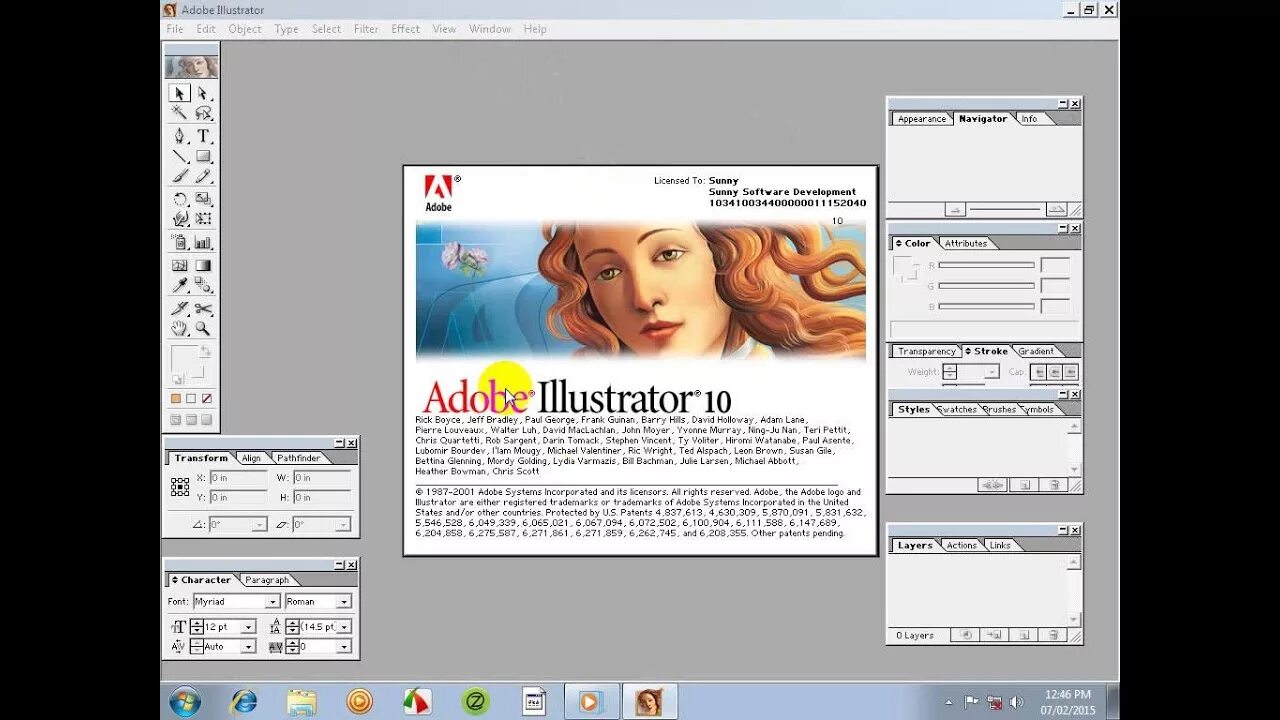Viewport: 1280px width, 720px height.
Task: Open the font style dropdown showing Roman
Action: pos(343,602)
